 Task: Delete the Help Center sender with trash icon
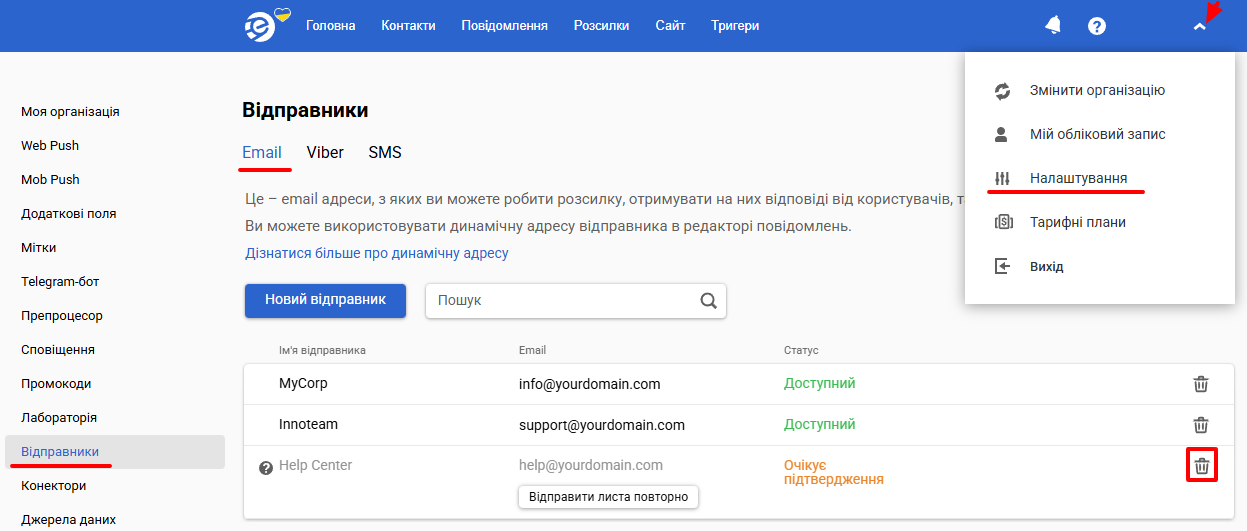tap(1202, 466)
